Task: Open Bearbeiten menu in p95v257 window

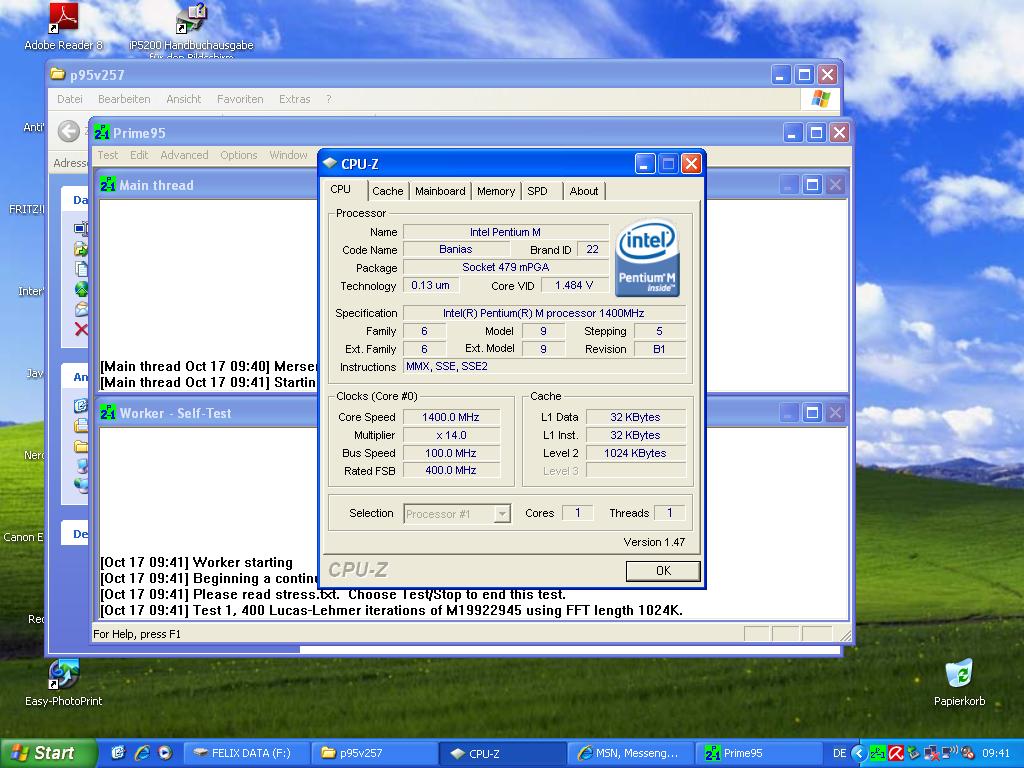Action: [x=124, y=99]
